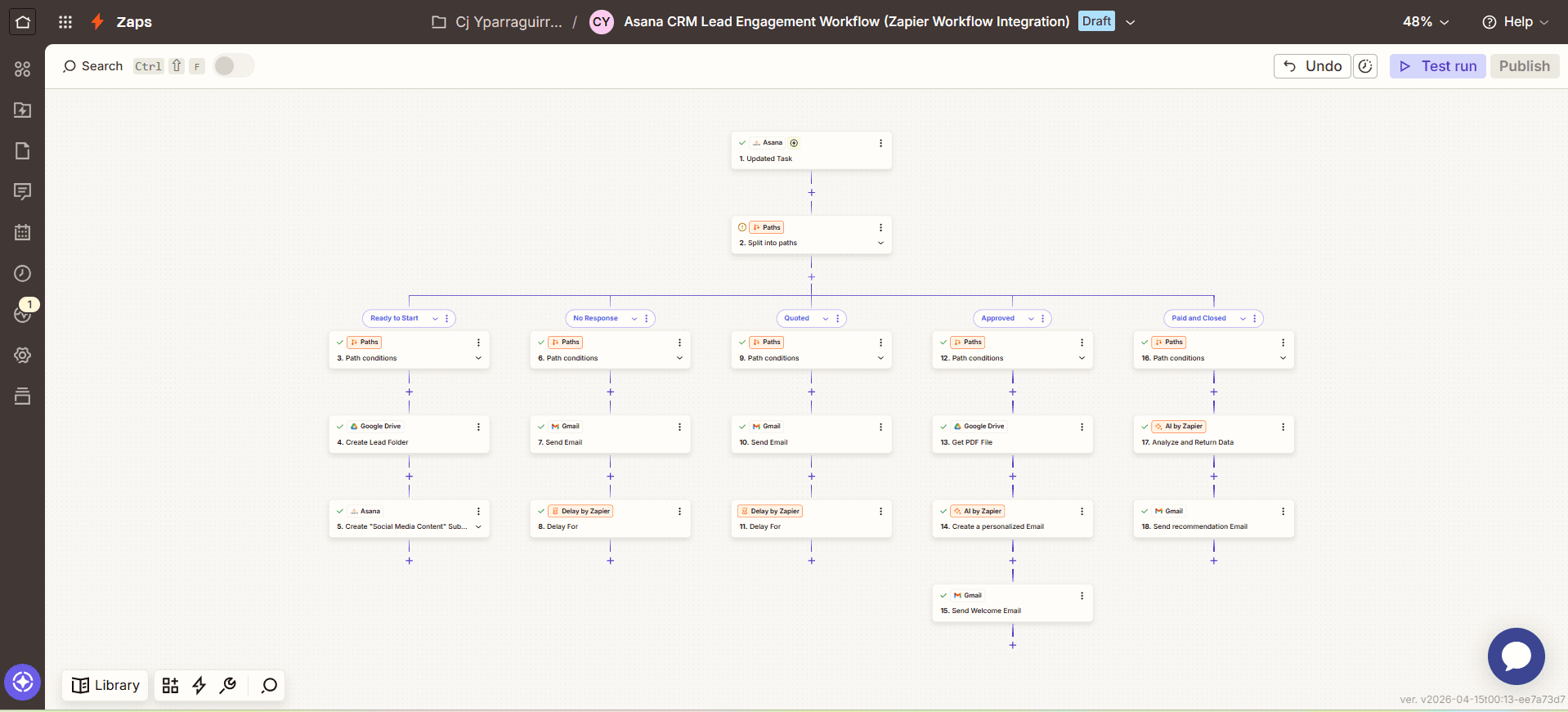Select step 8 Delay For card

point(610,518)
